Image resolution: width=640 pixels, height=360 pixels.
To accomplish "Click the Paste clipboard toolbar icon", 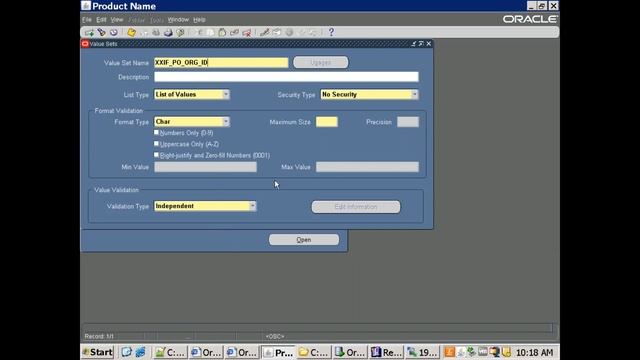I will point(222,32).
